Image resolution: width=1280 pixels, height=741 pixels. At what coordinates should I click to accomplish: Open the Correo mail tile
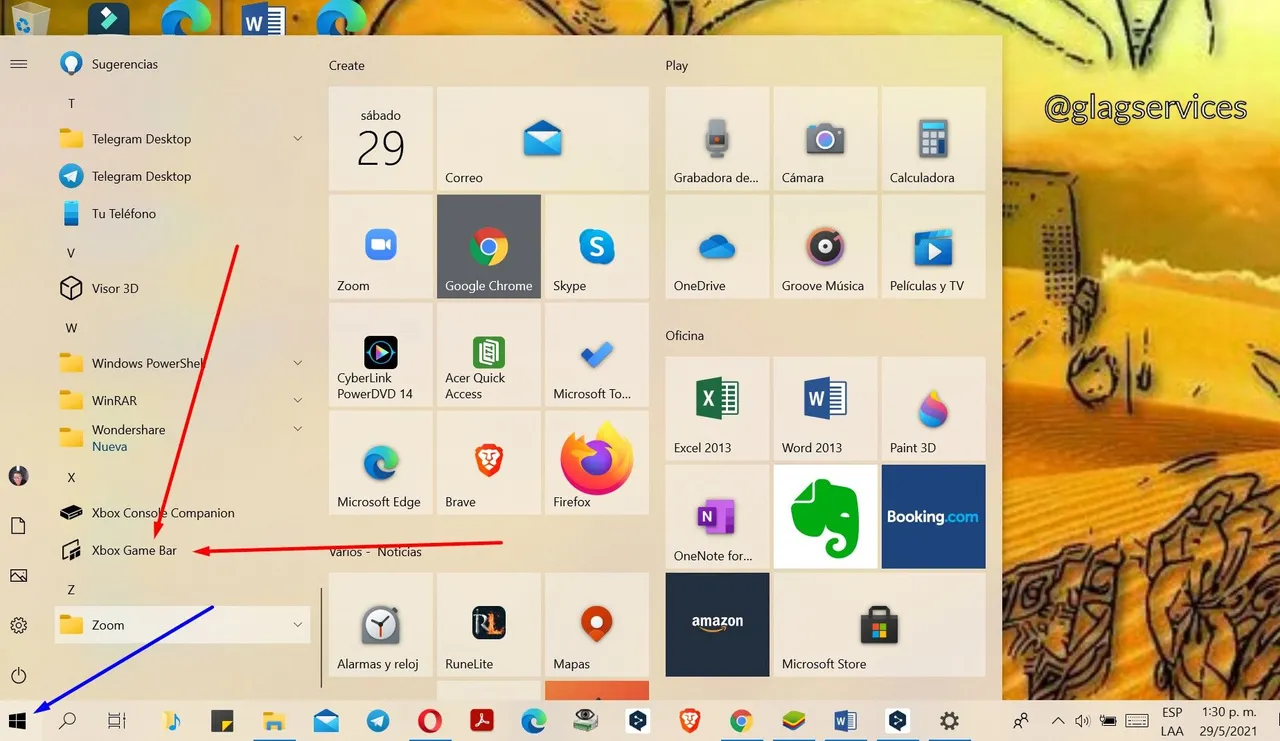click(x=543, y=138)
